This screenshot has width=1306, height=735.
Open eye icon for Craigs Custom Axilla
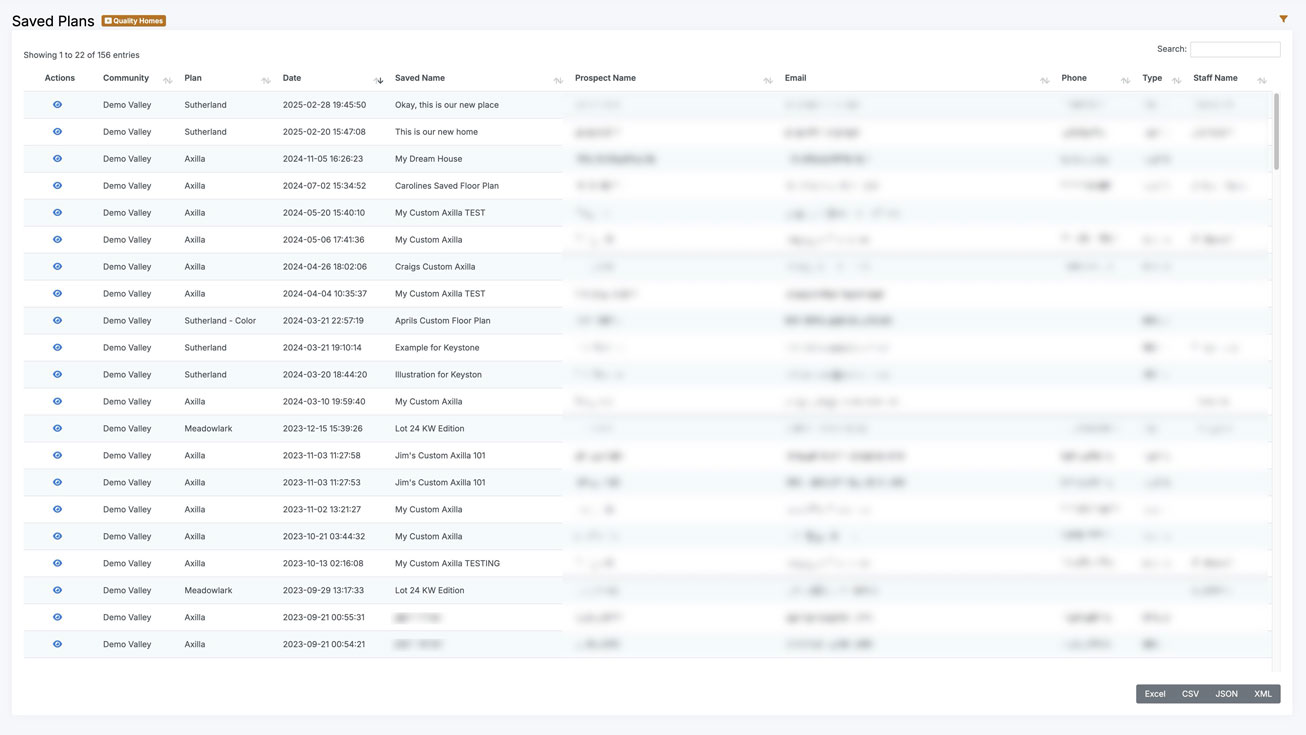57,266
